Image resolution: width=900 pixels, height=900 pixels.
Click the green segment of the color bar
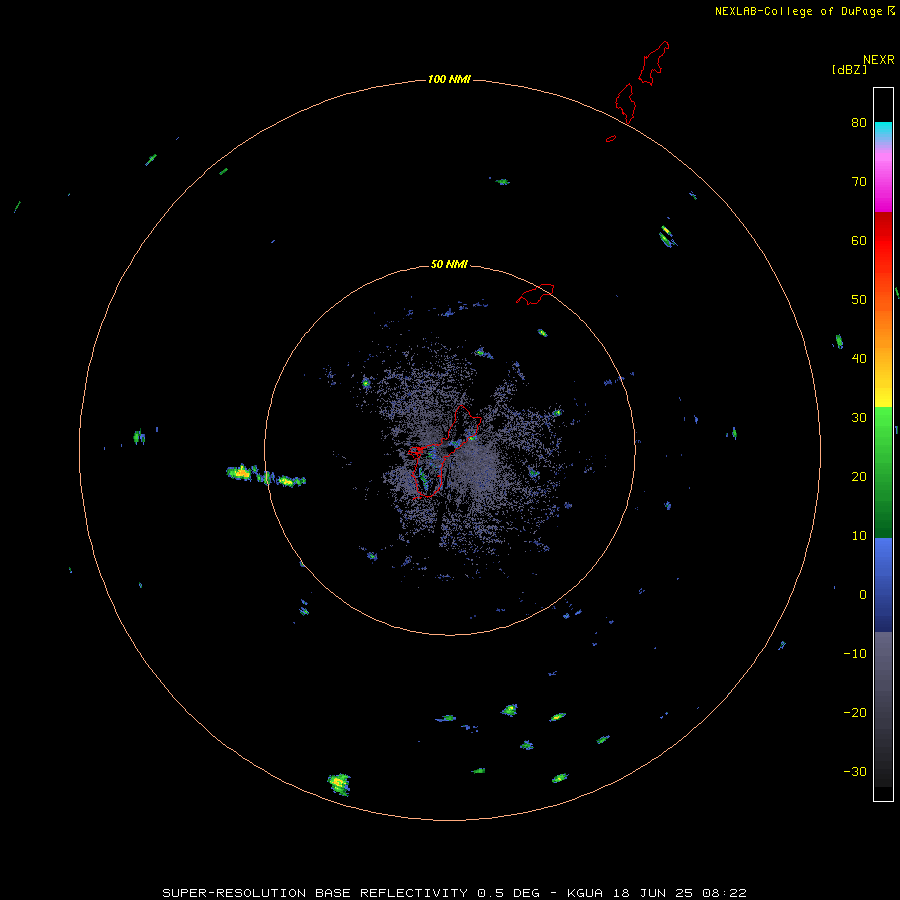click(883, 472)
